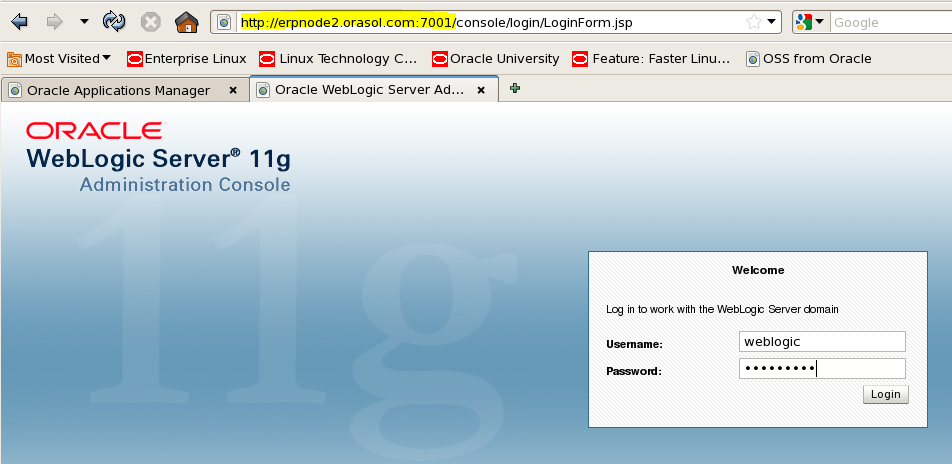Click the stop loading button
This screenshot has width=952, height=464.
[x=151, y=22]
